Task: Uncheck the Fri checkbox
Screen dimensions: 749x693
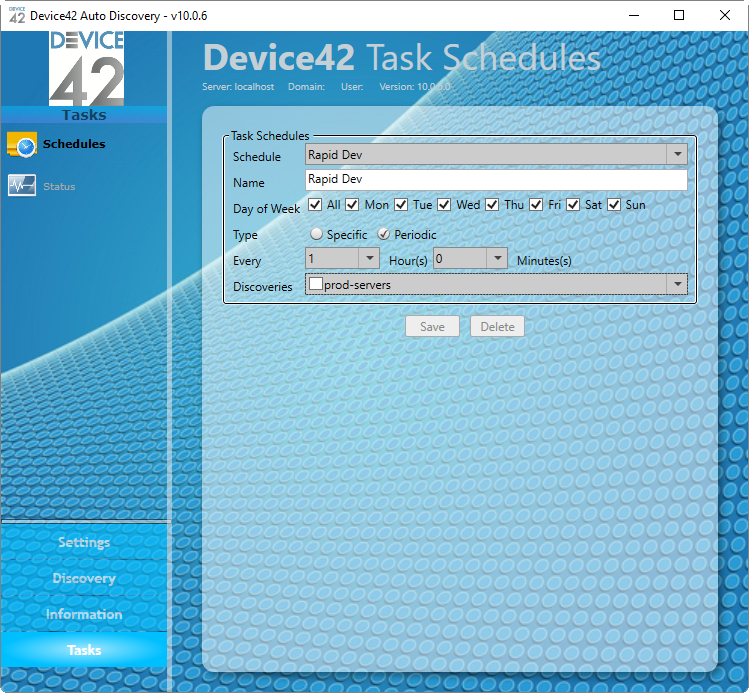Action: point(536,205)
